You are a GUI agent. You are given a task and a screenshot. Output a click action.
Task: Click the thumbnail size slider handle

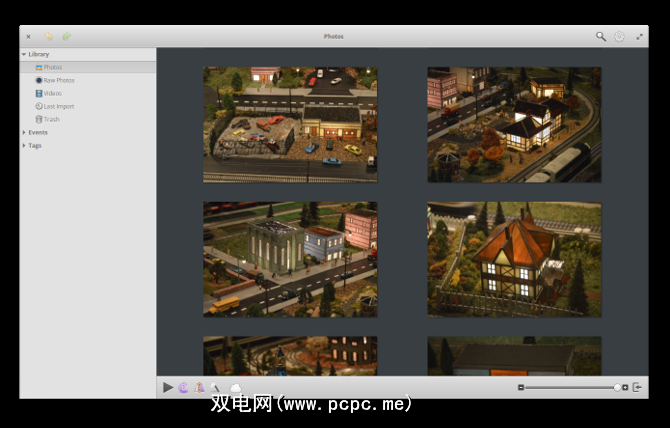coord(617,387)
